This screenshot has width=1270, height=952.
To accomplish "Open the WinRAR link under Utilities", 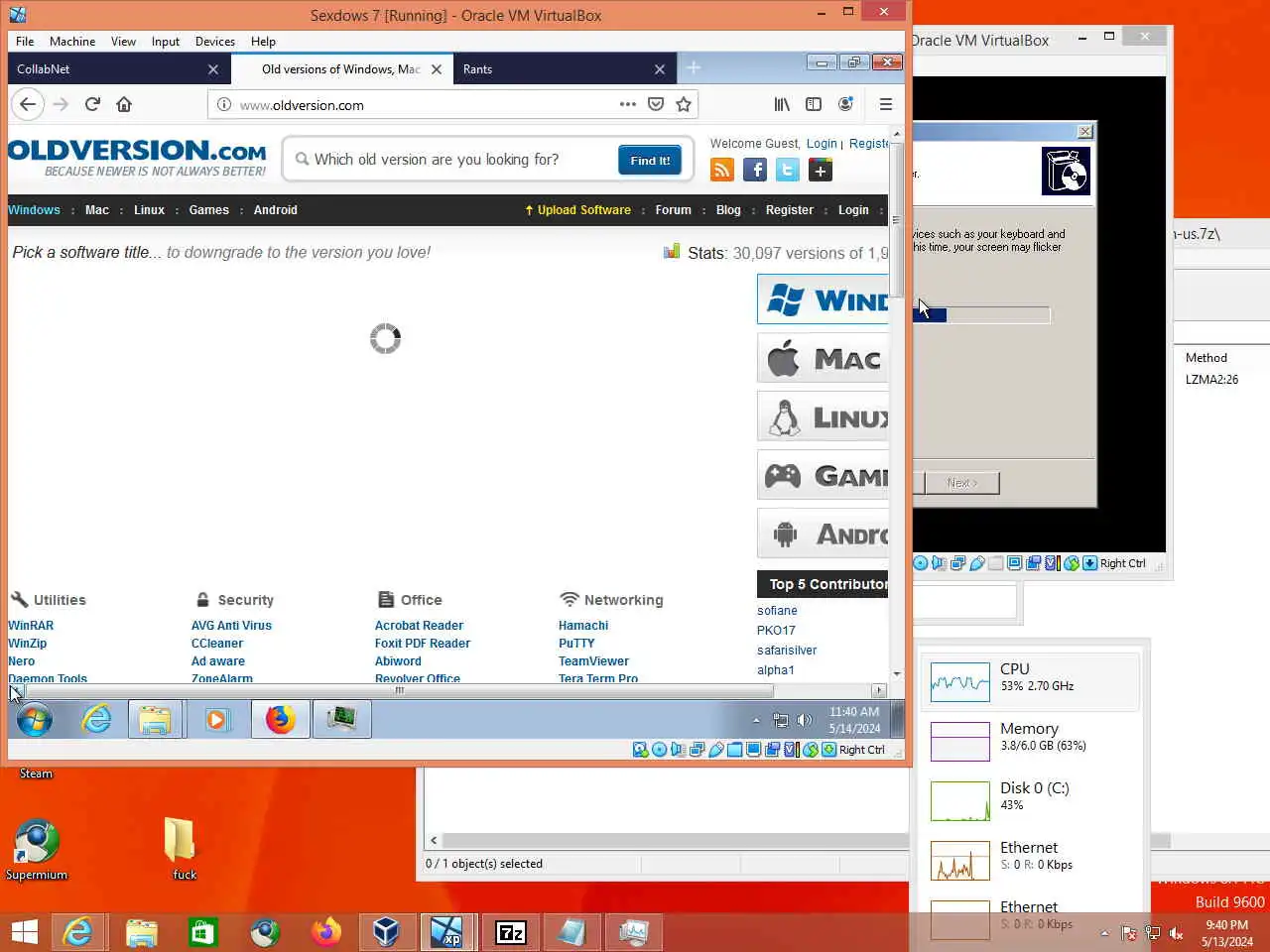I will click(31, 626).
